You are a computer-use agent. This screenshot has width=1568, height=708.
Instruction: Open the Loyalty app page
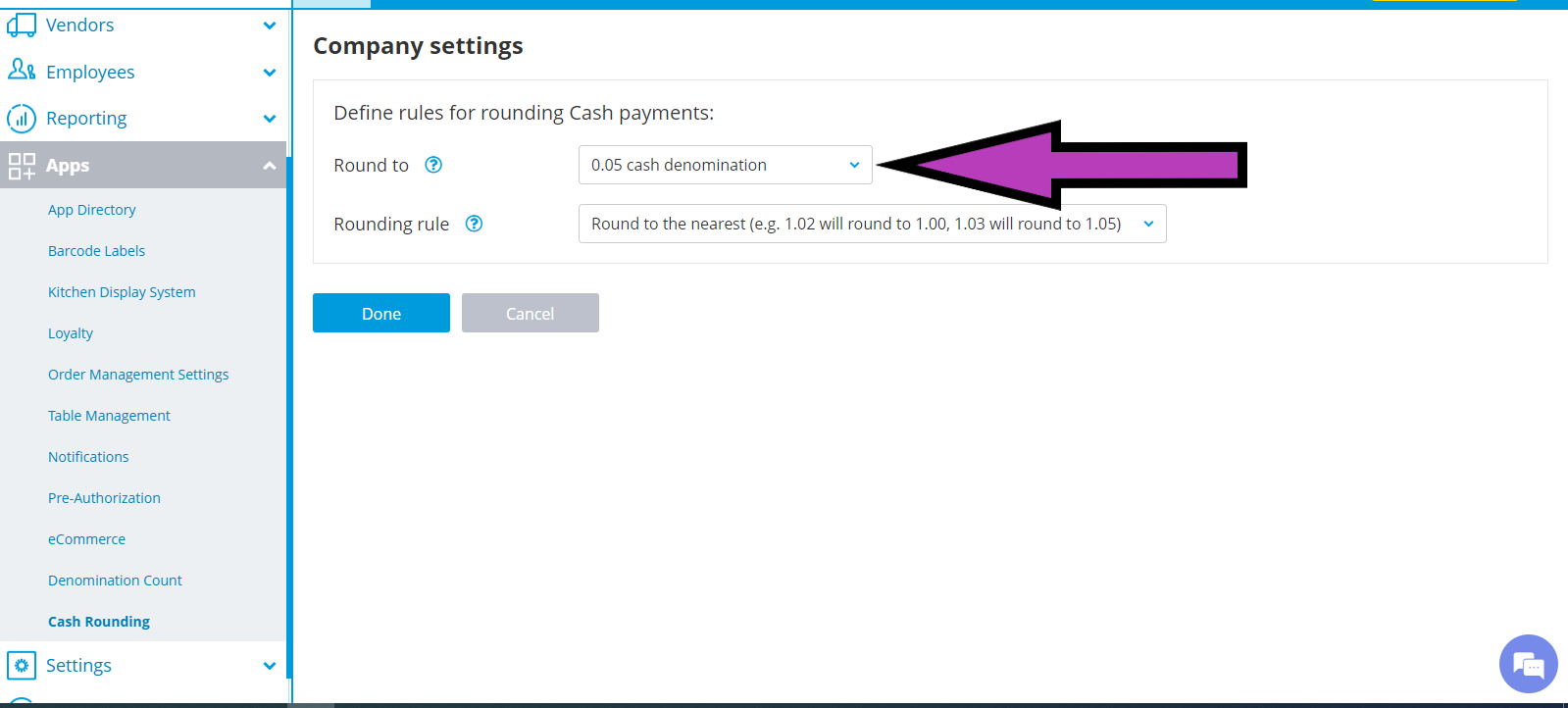pyautogui.click(x=71, y=333)
